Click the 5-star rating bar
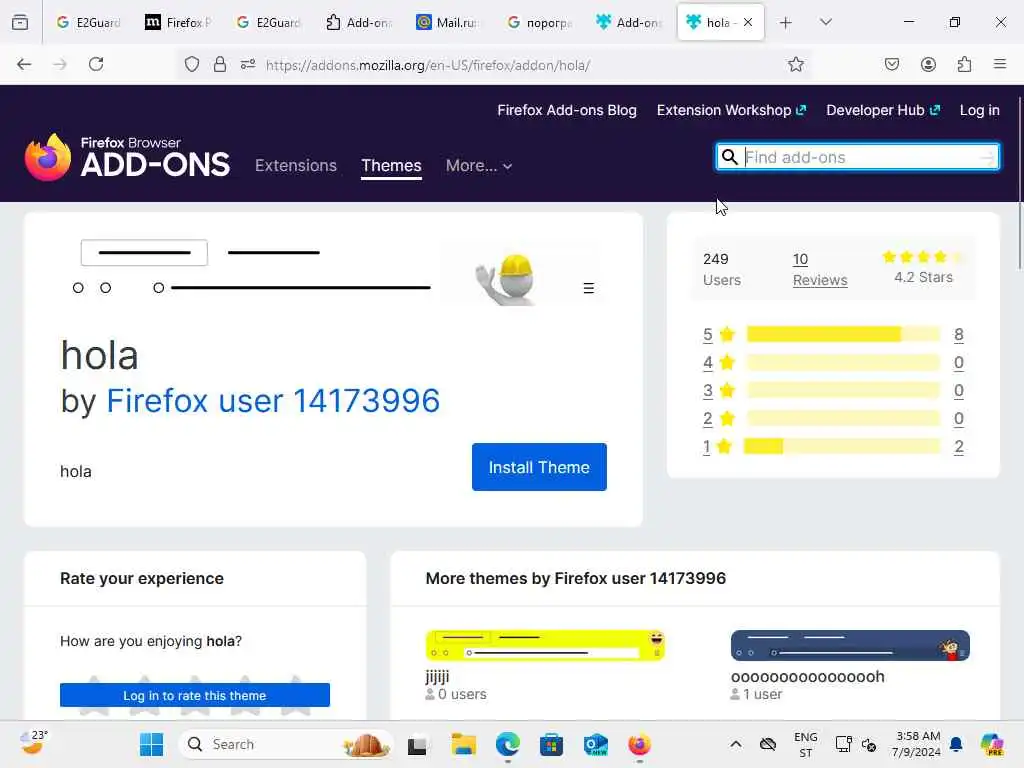This screenshot has width=1024, height=768. point(843,334)
